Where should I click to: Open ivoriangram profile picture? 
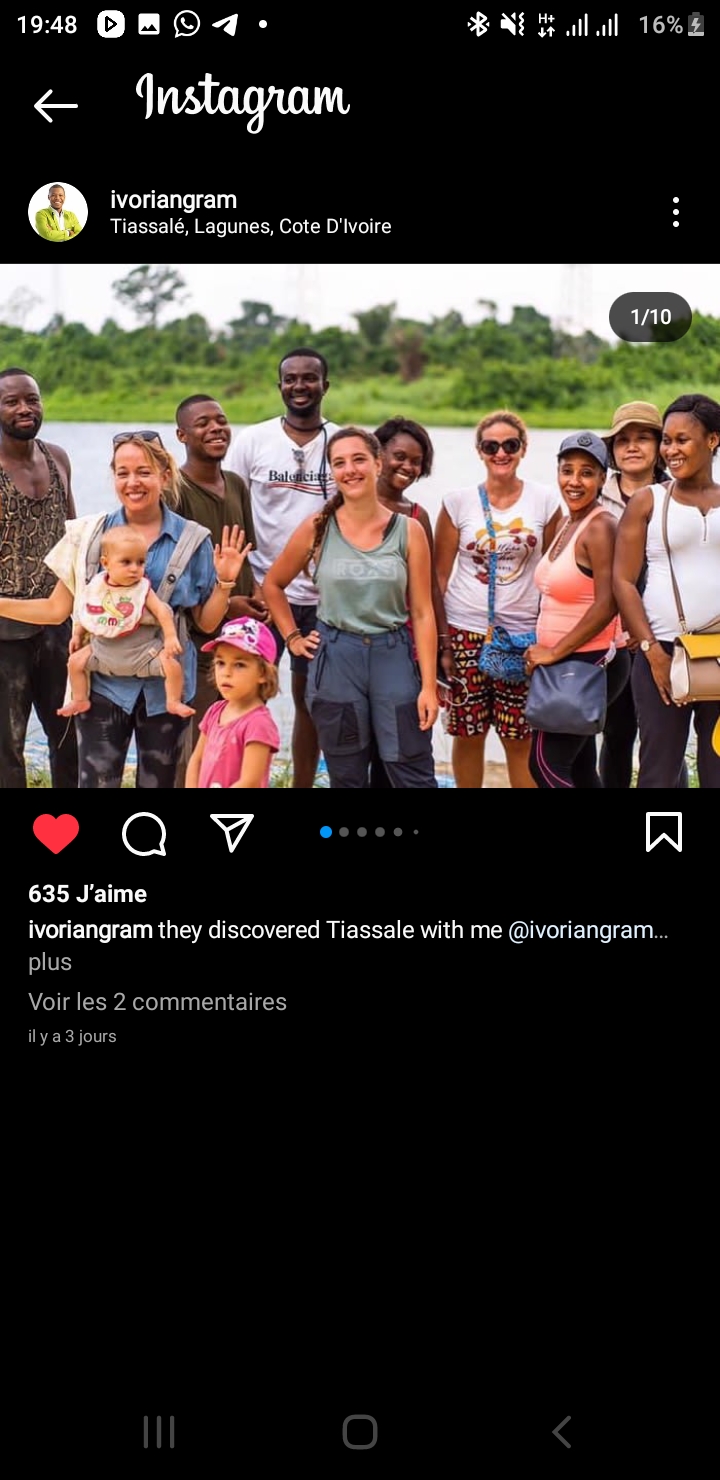pos(58,212)
